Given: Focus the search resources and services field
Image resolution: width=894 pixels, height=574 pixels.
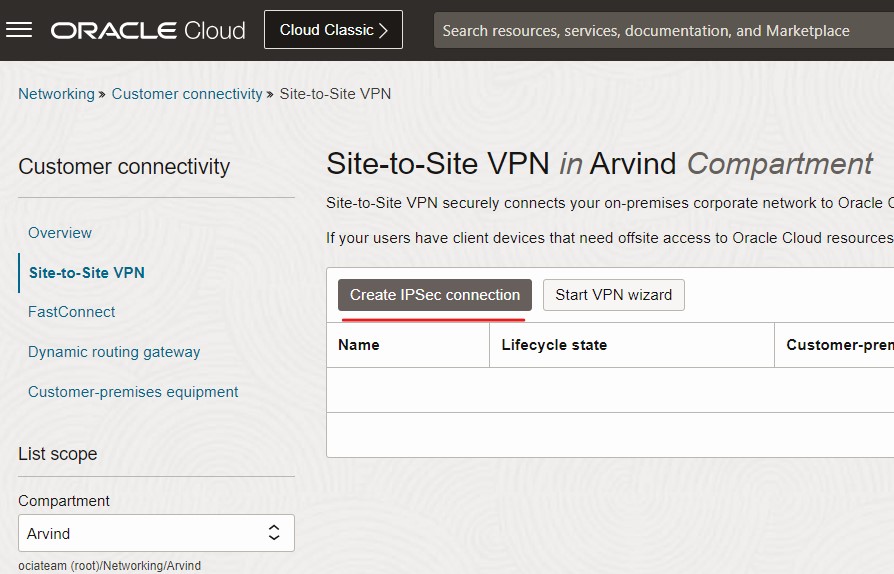Looking at the screenshot, I should (660, 31).
